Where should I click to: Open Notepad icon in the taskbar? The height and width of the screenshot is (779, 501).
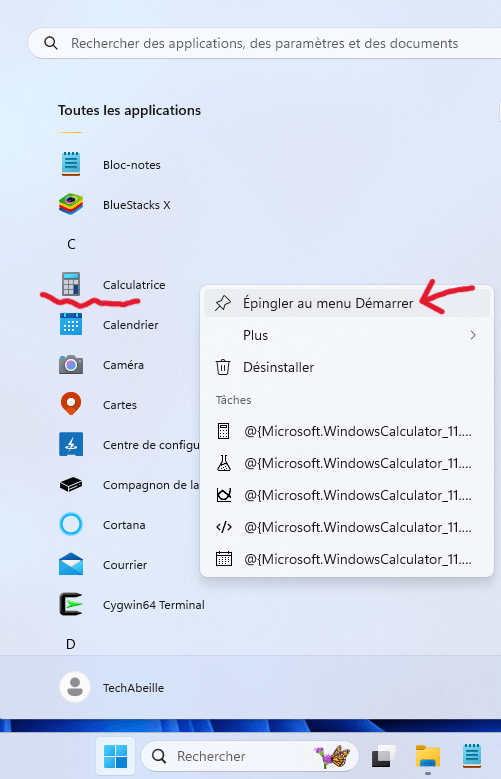pyautogui.click(x=472, y=756)
